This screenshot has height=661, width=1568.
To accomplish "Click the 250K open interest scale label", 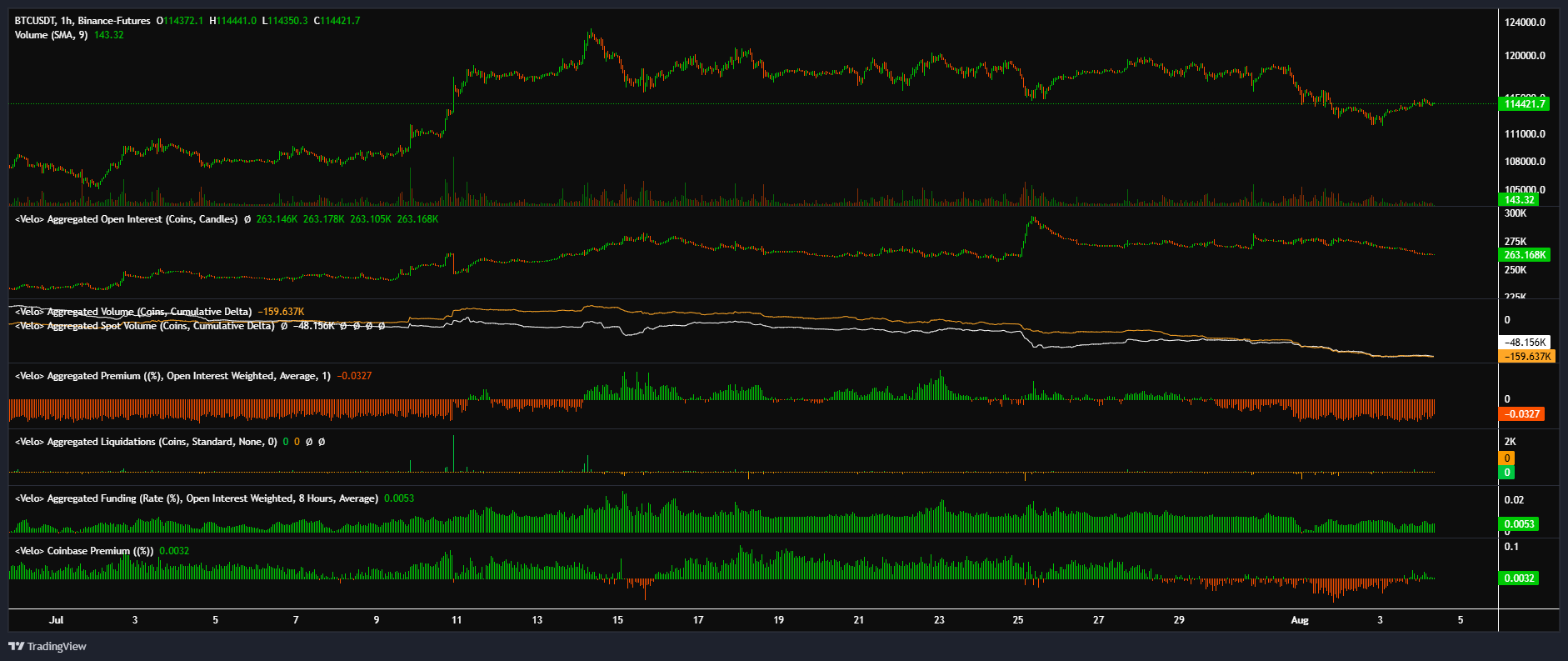I will (1516, 270).
